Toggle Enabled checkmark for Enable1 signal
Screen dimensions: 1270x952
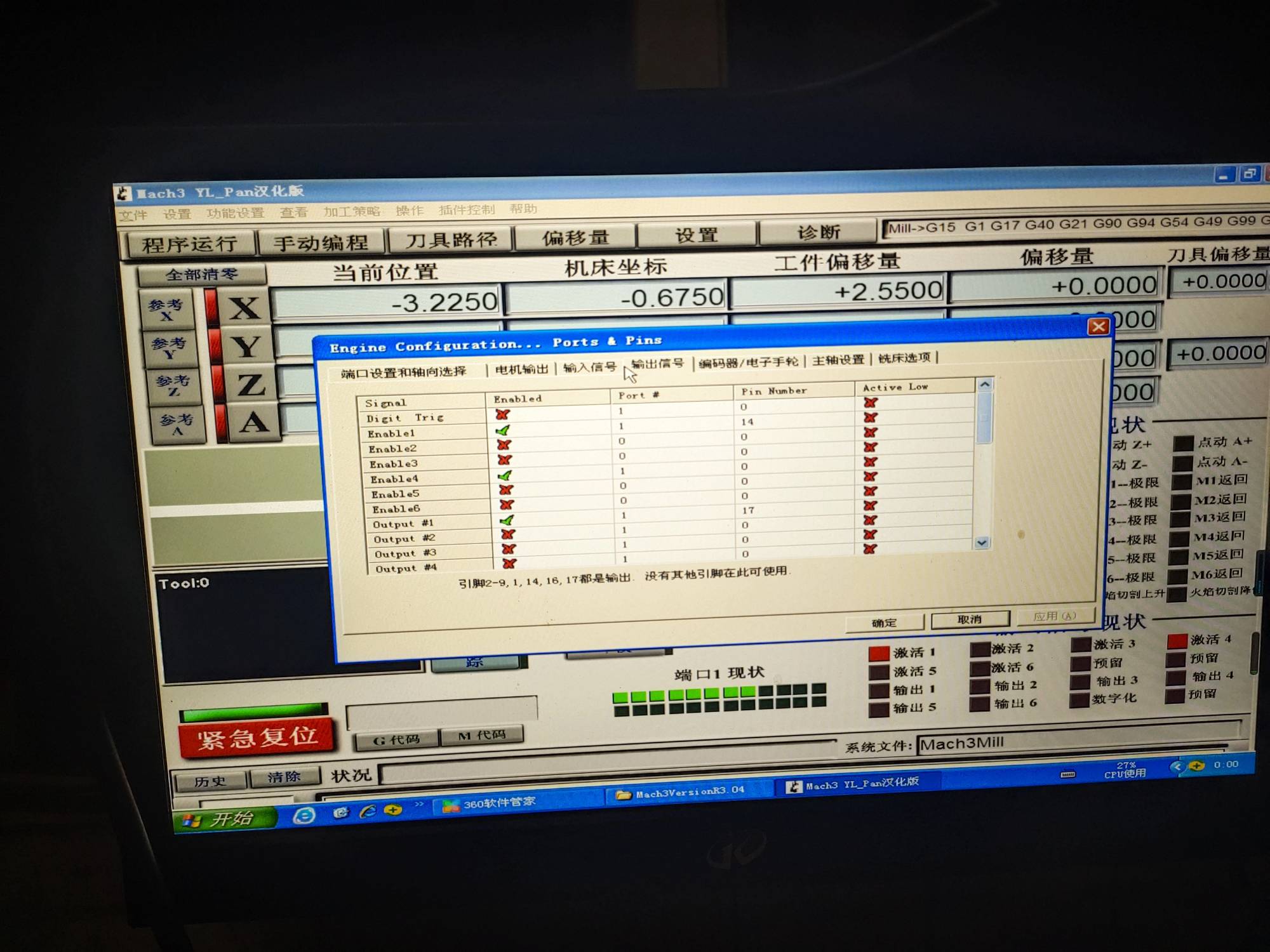tap(503, 430)
